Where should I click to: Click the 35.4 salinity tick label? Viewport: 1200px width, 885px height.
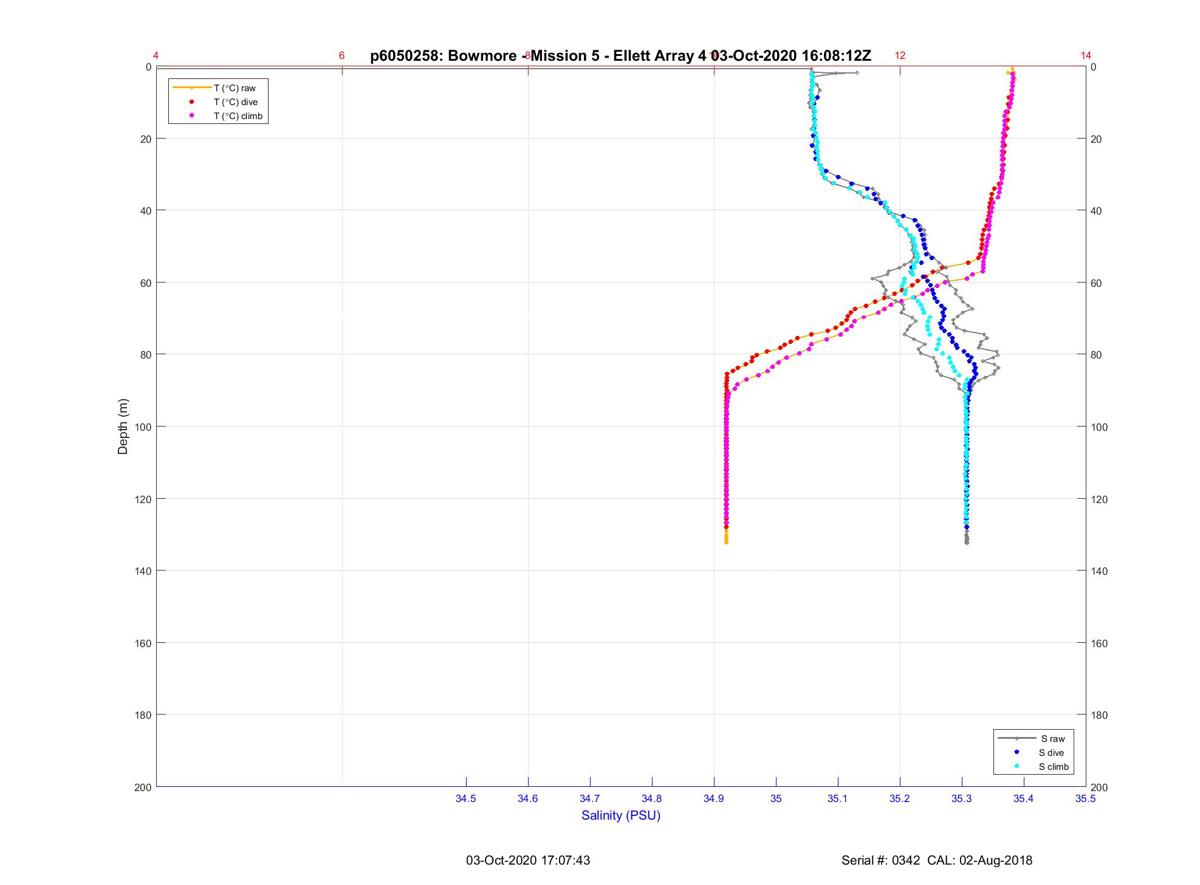click(x=1024, y=799)
